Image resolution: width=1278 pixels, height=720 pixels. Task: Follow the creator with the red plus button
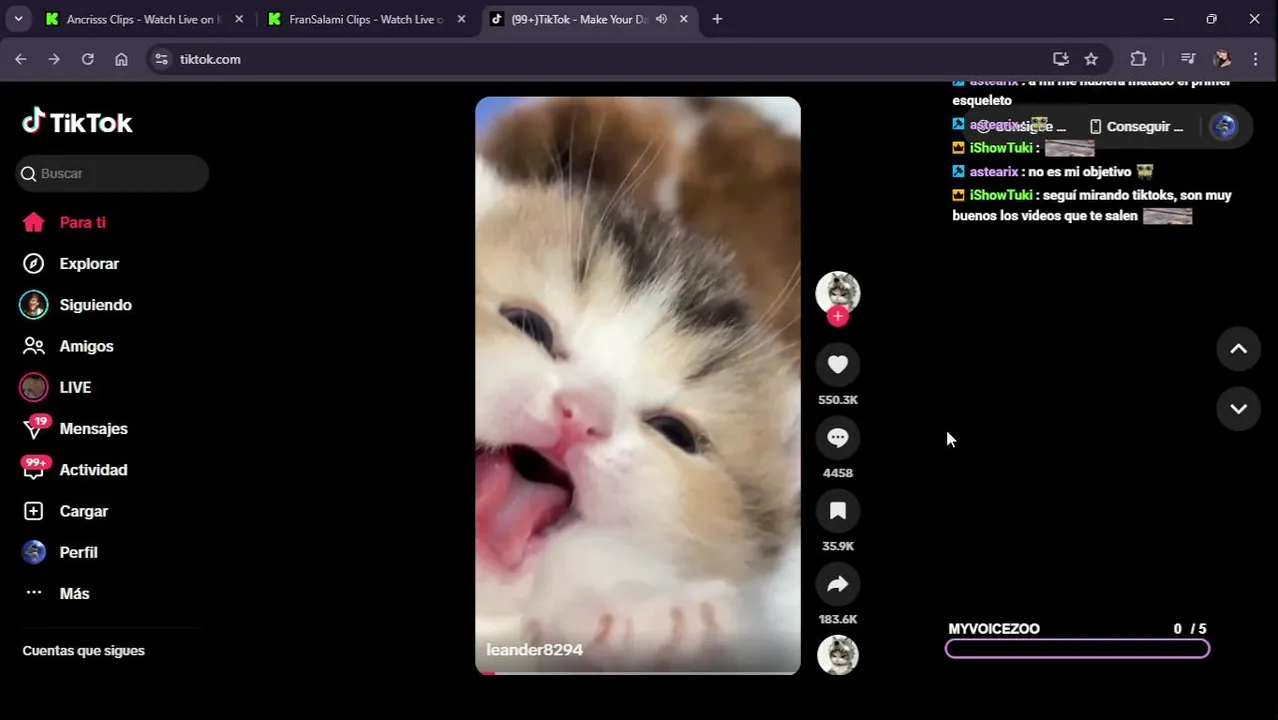tap(838, 316)
